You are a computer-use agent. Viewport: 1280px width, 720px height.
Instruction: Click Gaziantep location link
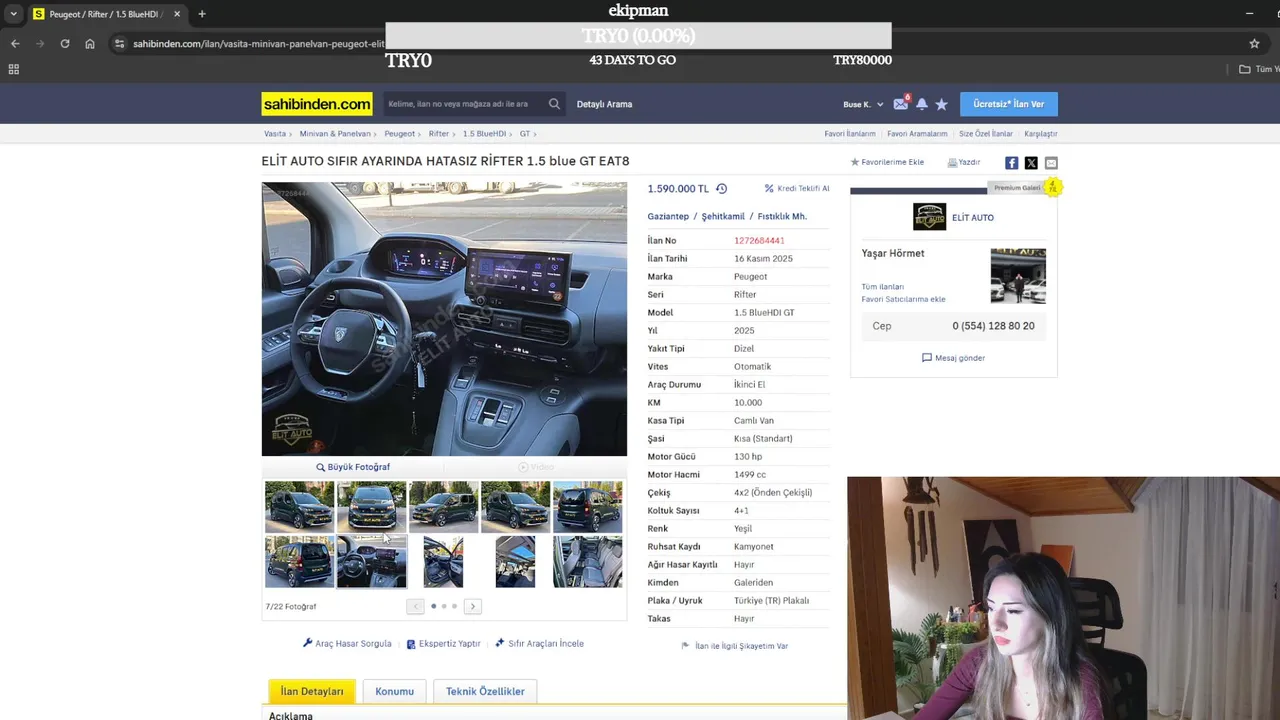point(668,216)
